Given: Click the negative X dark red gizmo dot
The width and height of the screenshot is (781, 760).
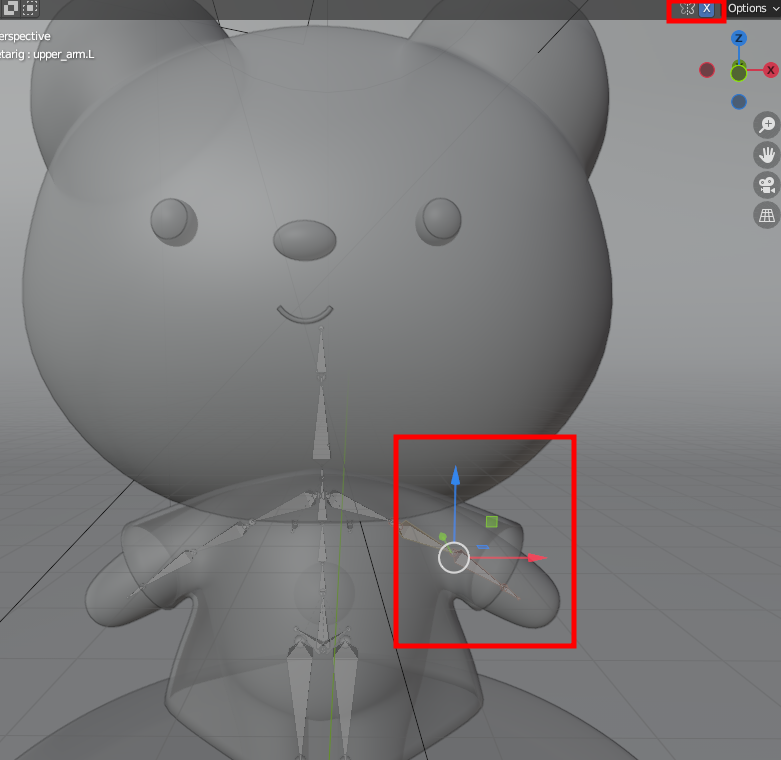Looking at the screenshot, I should coord(707,70).
